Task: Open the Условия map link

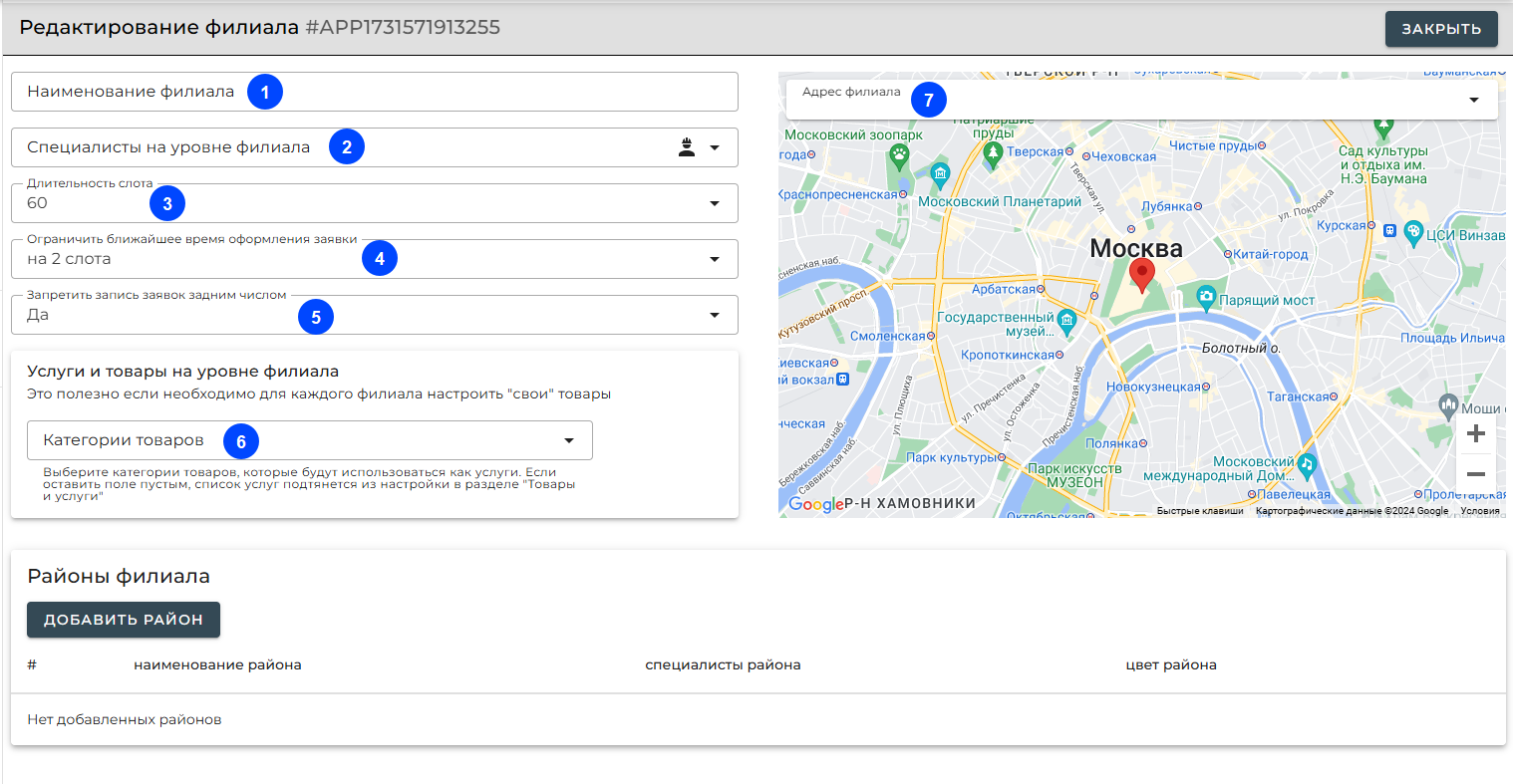Action: tap(1480, 511)
